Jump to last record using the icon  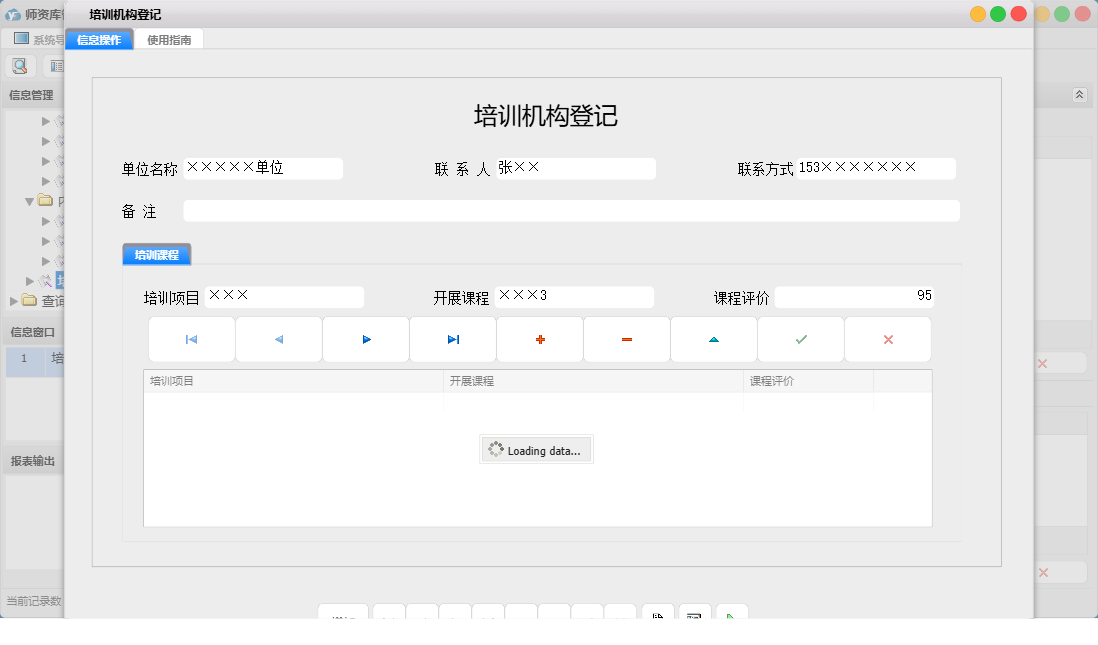point(452,339)
